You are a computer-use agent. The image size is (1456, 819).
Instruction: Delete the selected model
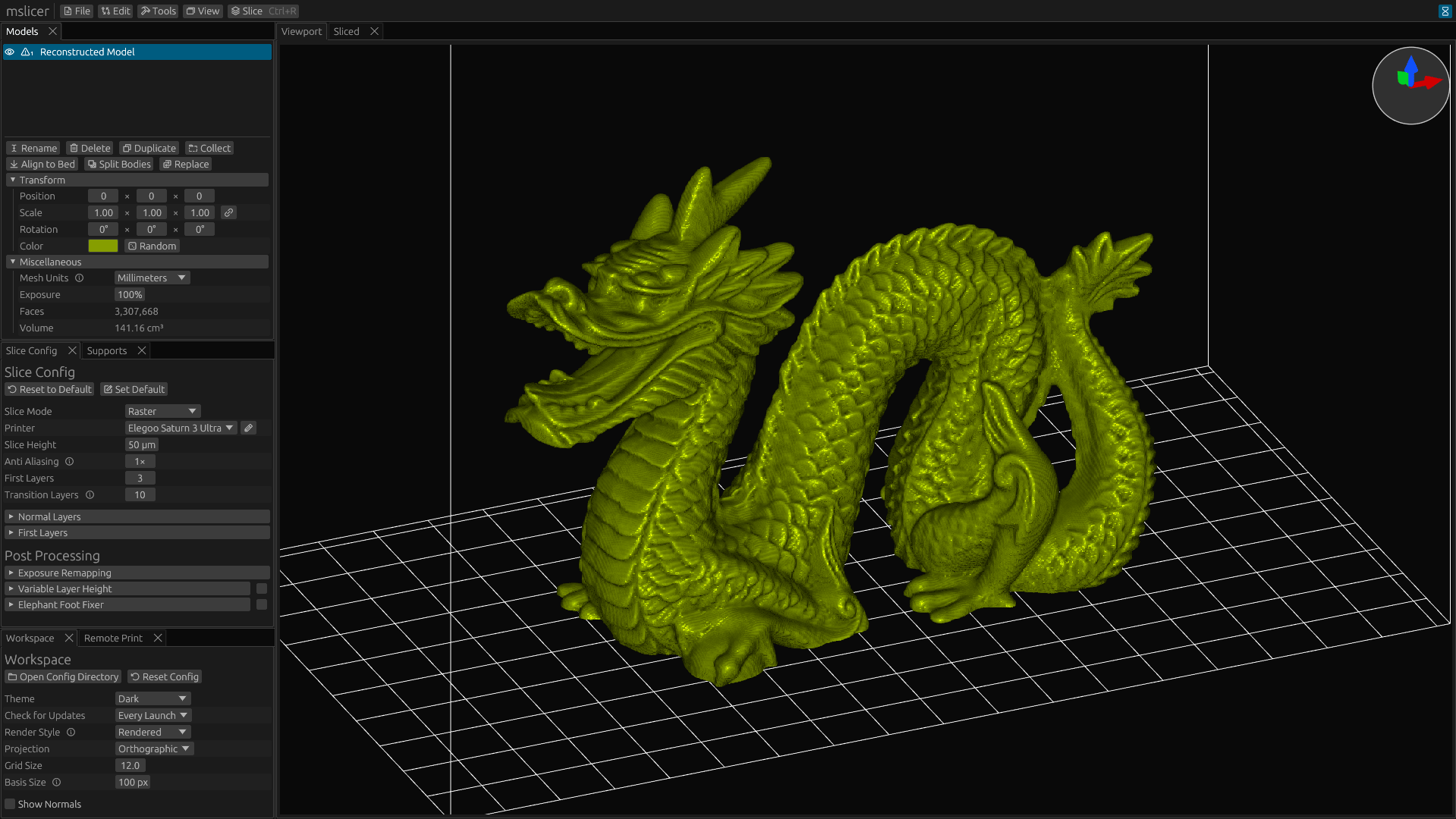(90, 149)
